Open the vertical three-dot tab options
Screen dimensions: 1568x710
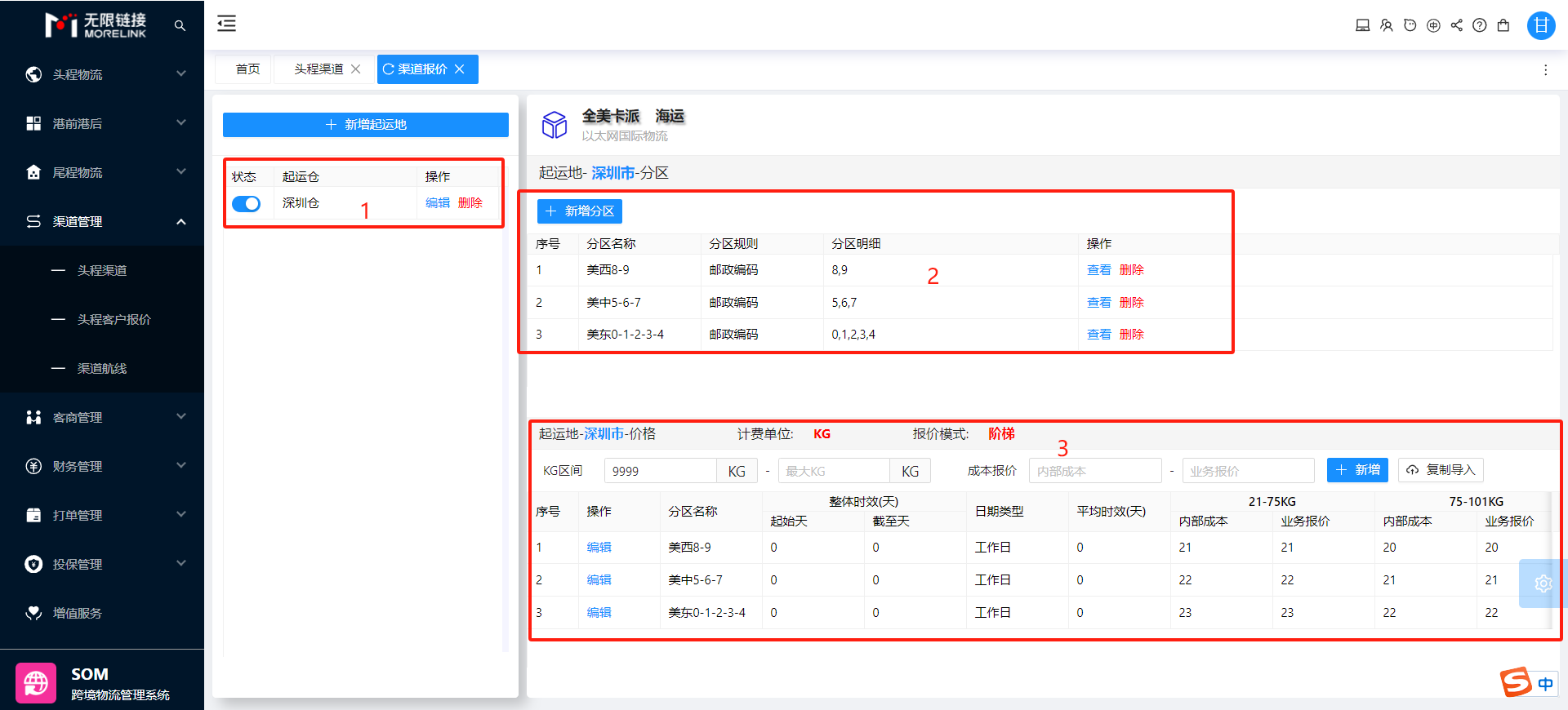tap(1545, 70)
